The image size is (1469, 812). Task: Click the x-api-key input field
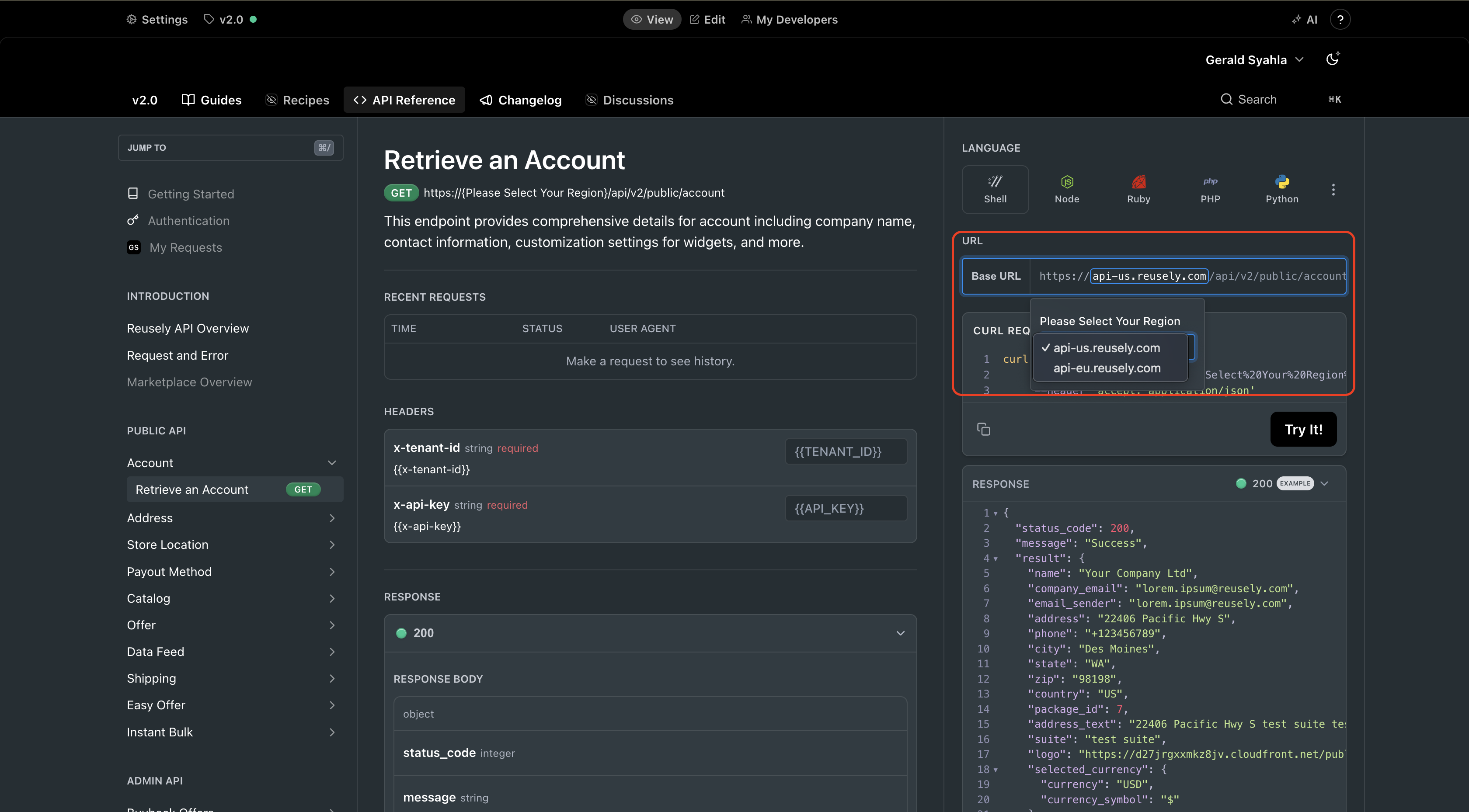click(x=846, y=508)
